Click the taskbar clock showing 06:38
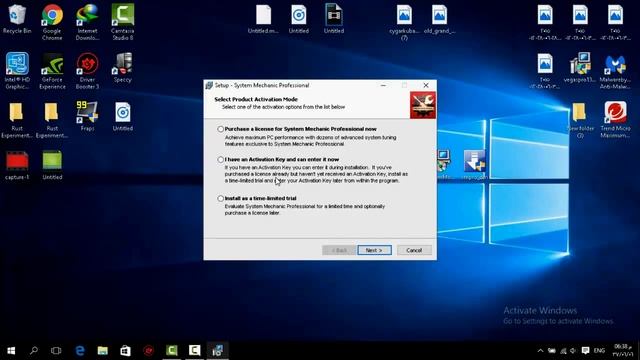This screenshot has height=360, width=640. point(623,351)
